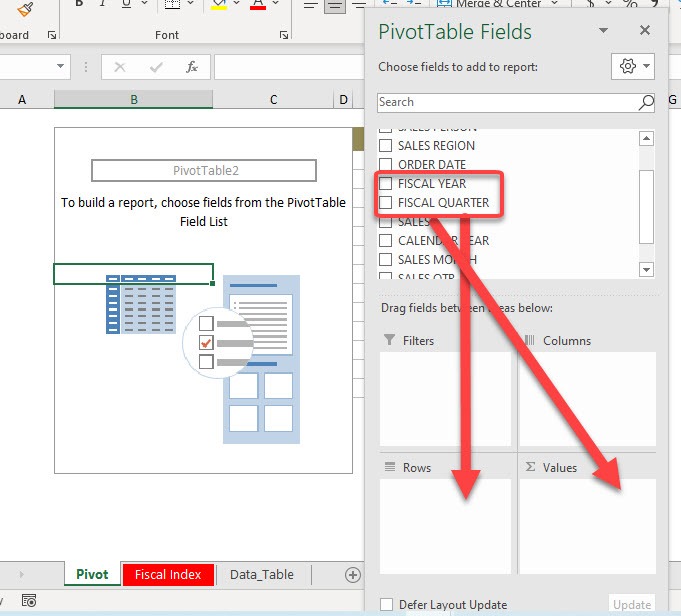Select column C header
This screenshot has height=616, width=681.
[x=273, y=100]
